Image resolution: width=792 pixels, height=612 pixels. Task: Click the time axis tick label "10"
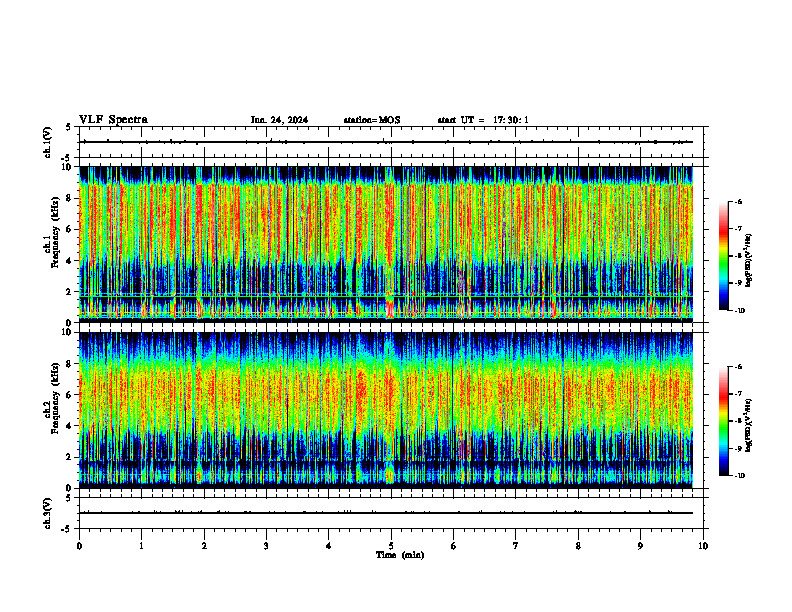[703, 546]
